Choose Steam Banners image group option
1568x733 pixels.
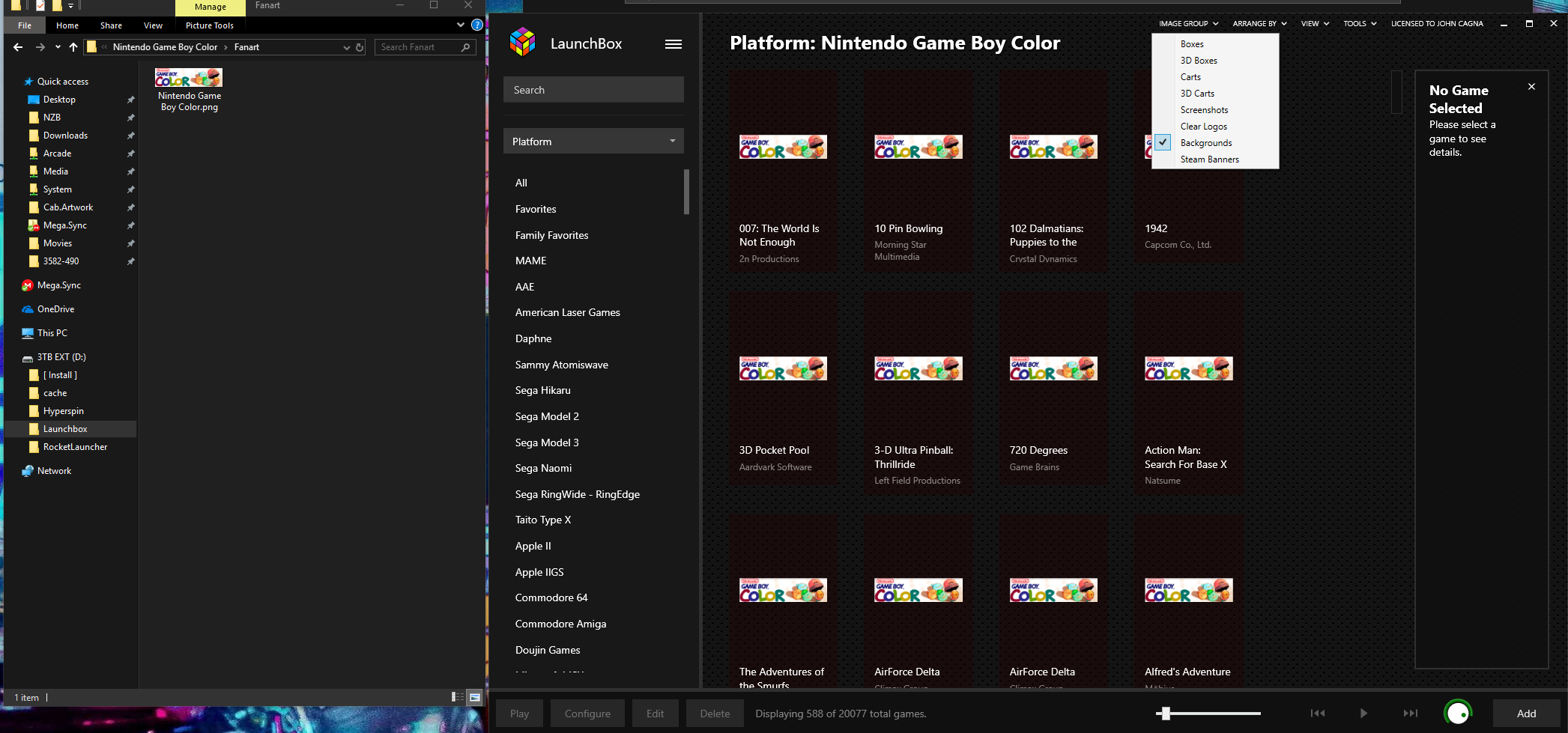click(x=1210, y=159)
